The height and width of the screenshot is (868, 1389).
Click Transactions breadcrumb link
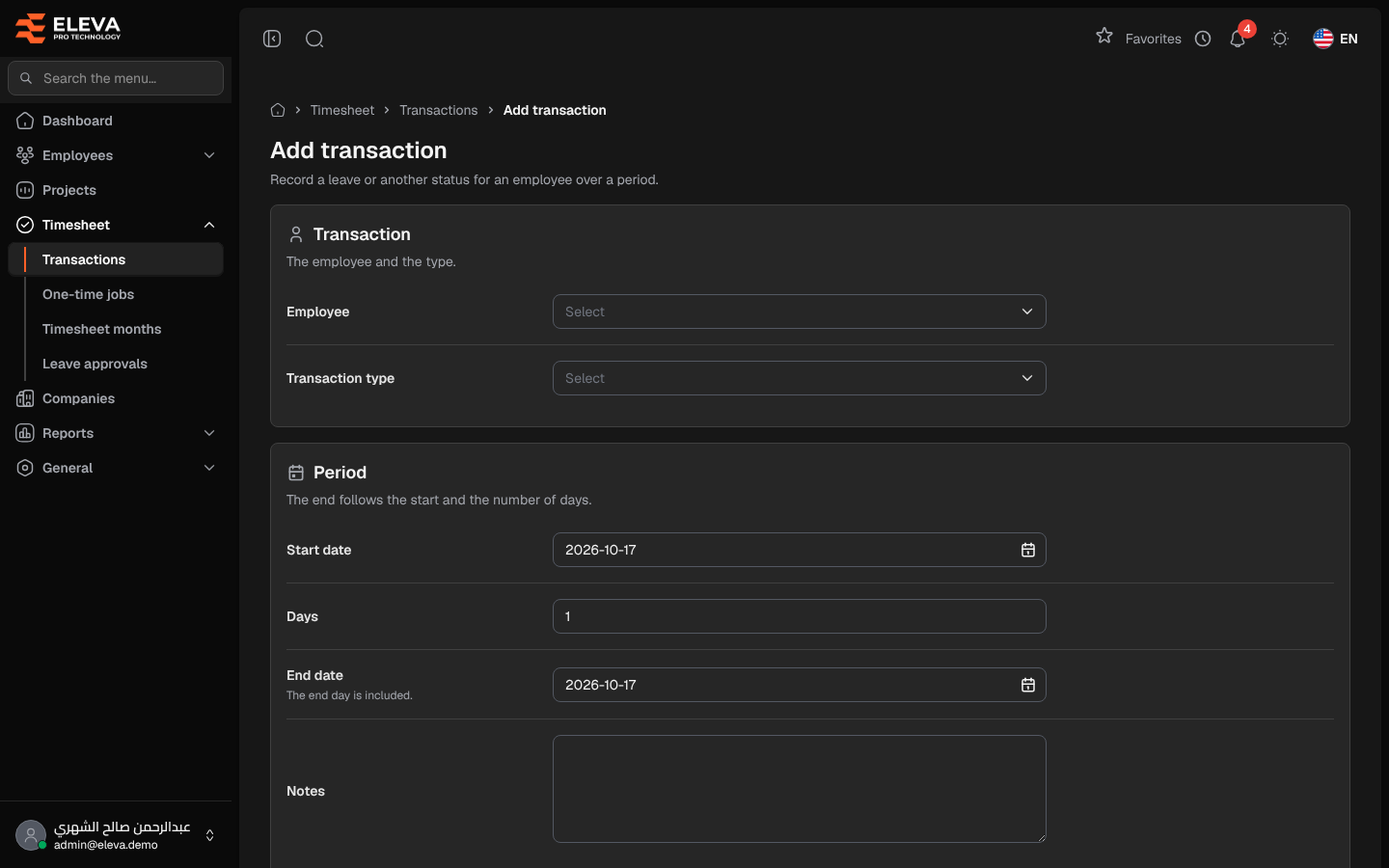point(439,110)
